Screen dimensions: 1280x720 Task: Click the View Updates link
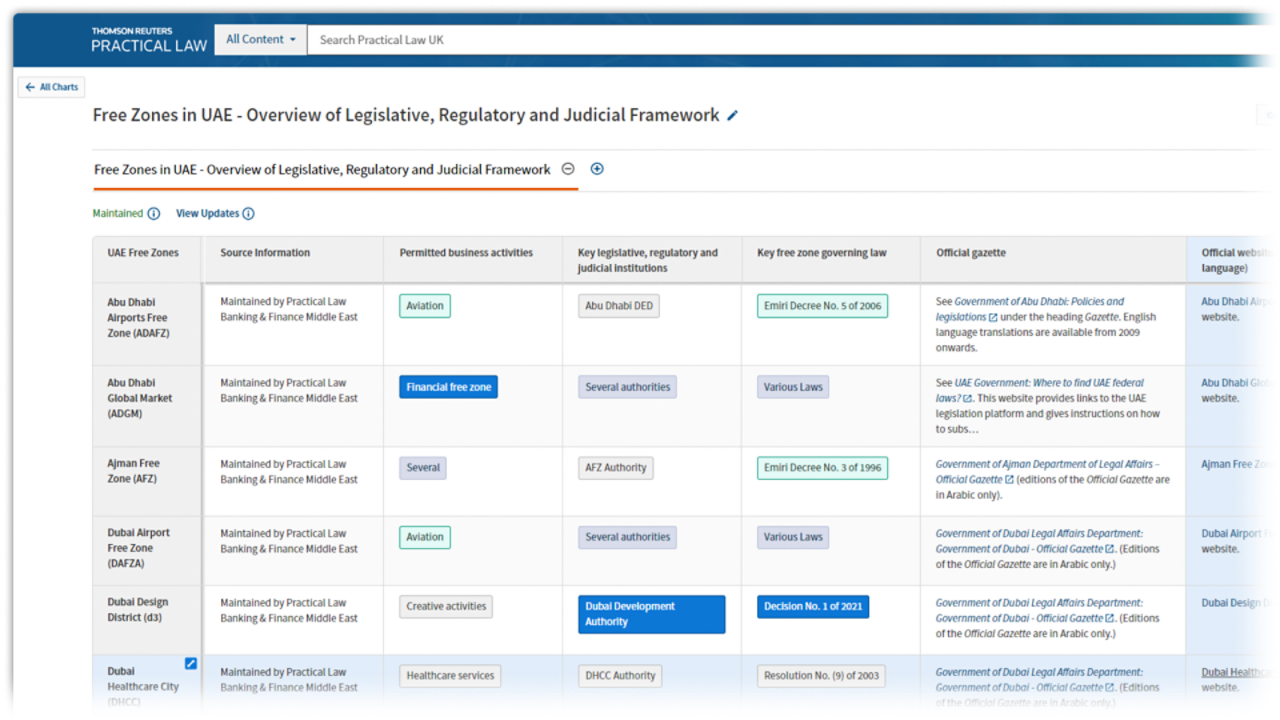pos(208,214)
